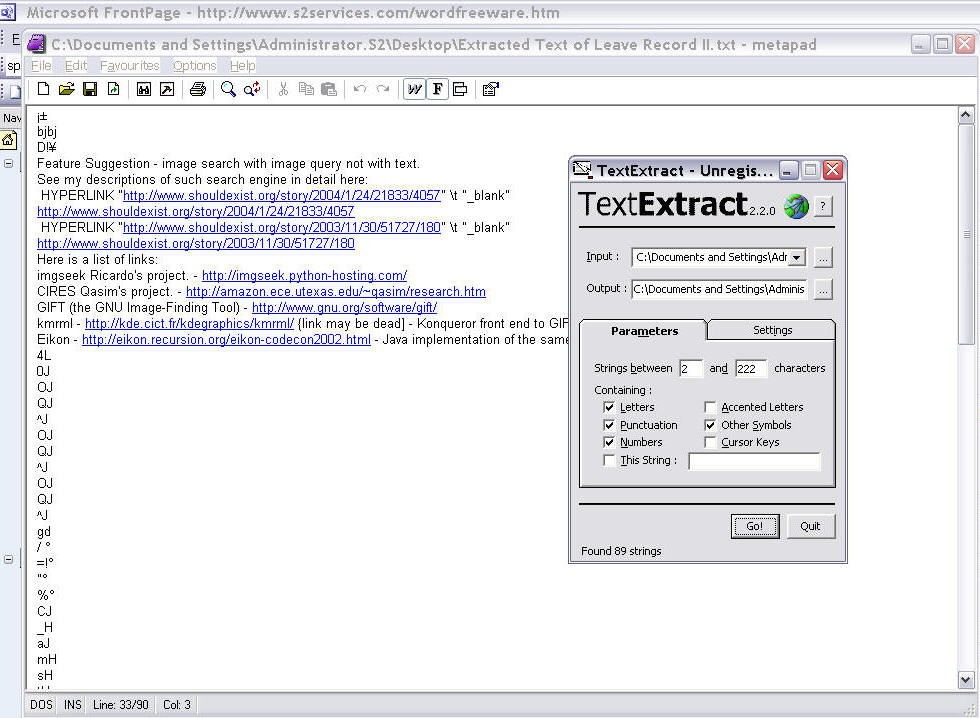
Task: Enable the This String checkbox
Action: tap(609, 460)
